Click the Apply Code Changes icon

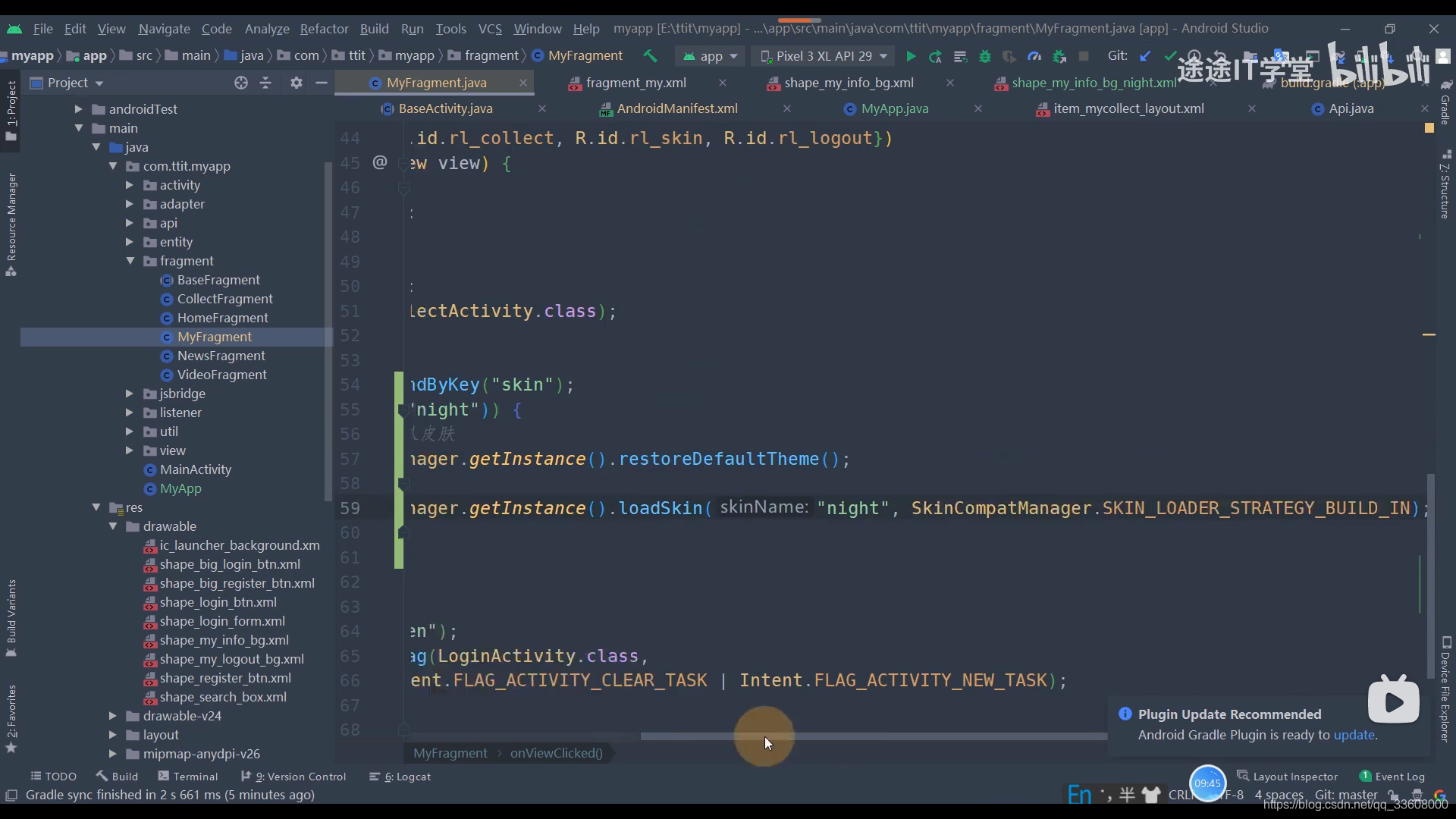[x=960, y=56]
